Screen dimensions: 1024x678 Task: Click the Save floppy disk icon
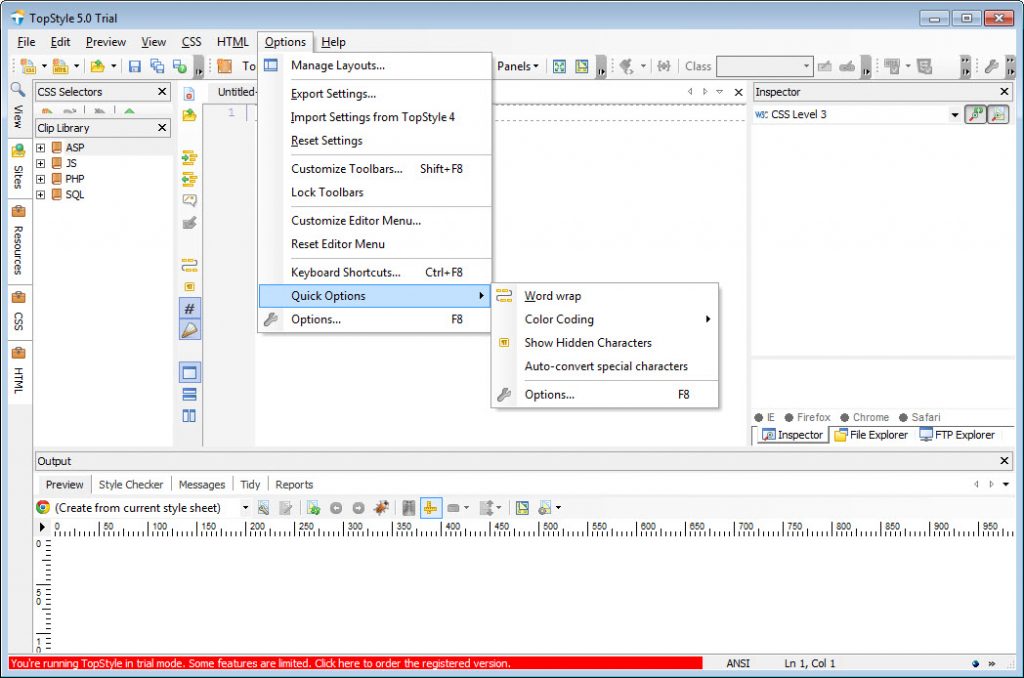coord(135,66)
